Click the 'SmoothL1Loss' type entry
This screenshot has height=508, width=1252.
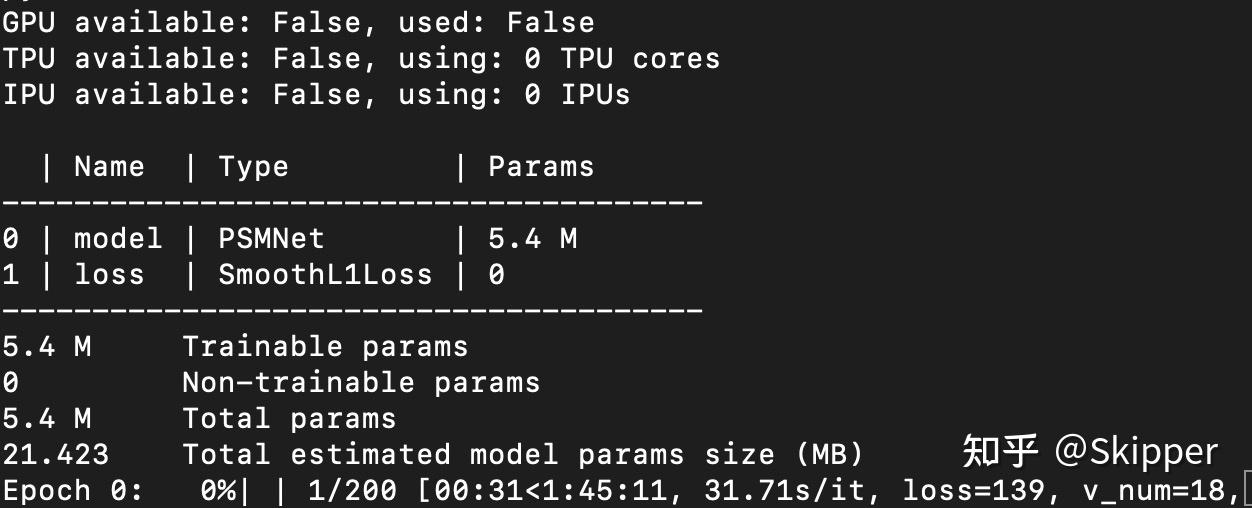coord(325,274)
